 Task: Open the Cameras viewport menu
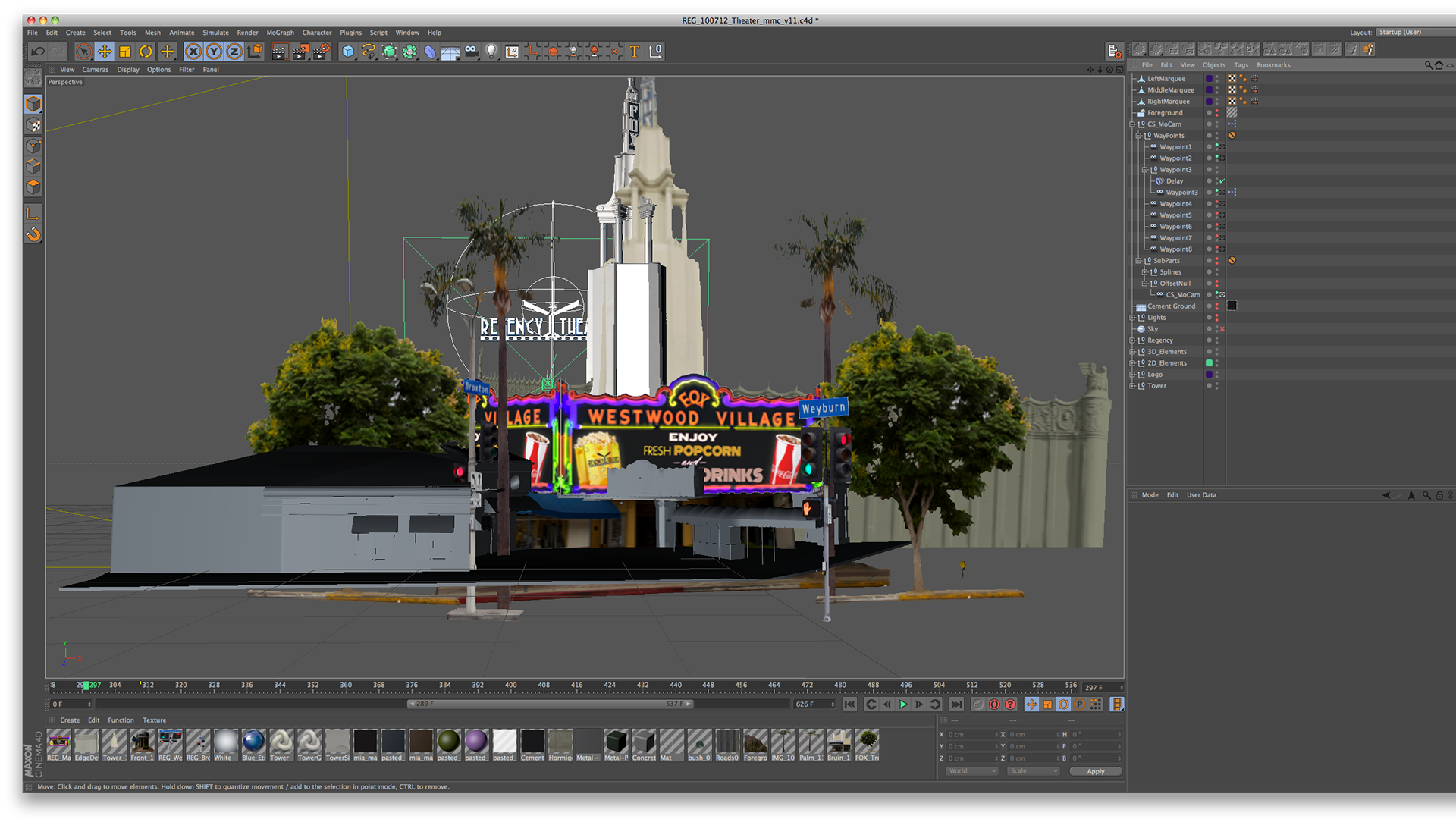[x=95, y=70]
